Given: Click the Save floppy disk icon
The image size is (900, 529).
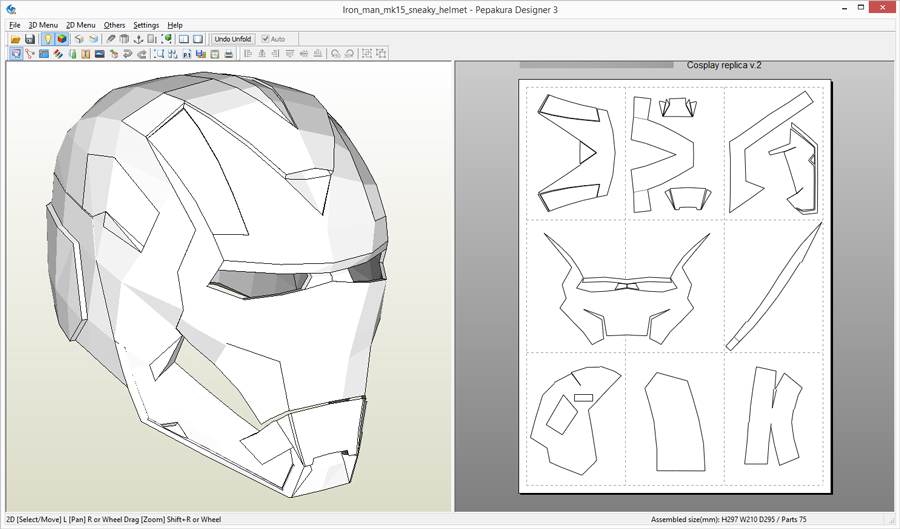Looking at the screenshot, I should click(x=30, y=39).
